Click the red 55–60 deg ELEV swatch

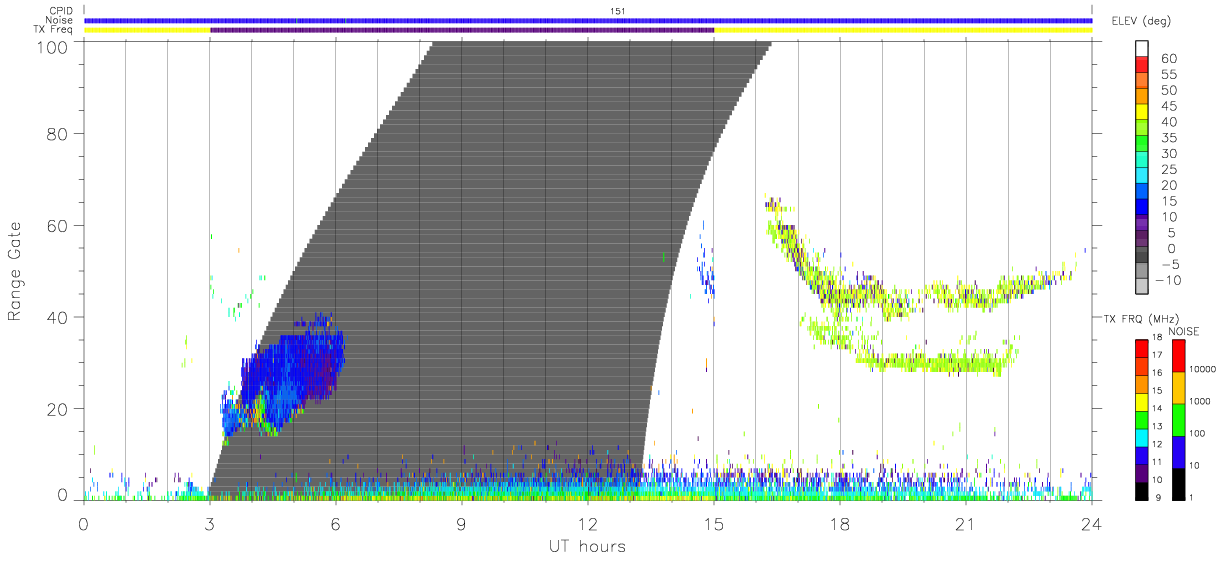coord(1143,65)
